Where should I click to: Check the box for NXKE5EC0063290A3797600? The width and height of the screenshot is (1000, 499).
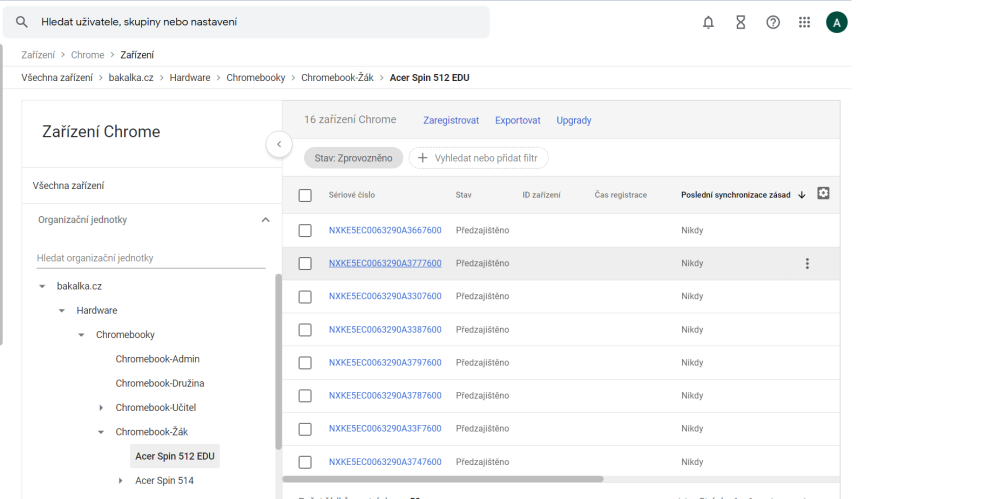305,363
